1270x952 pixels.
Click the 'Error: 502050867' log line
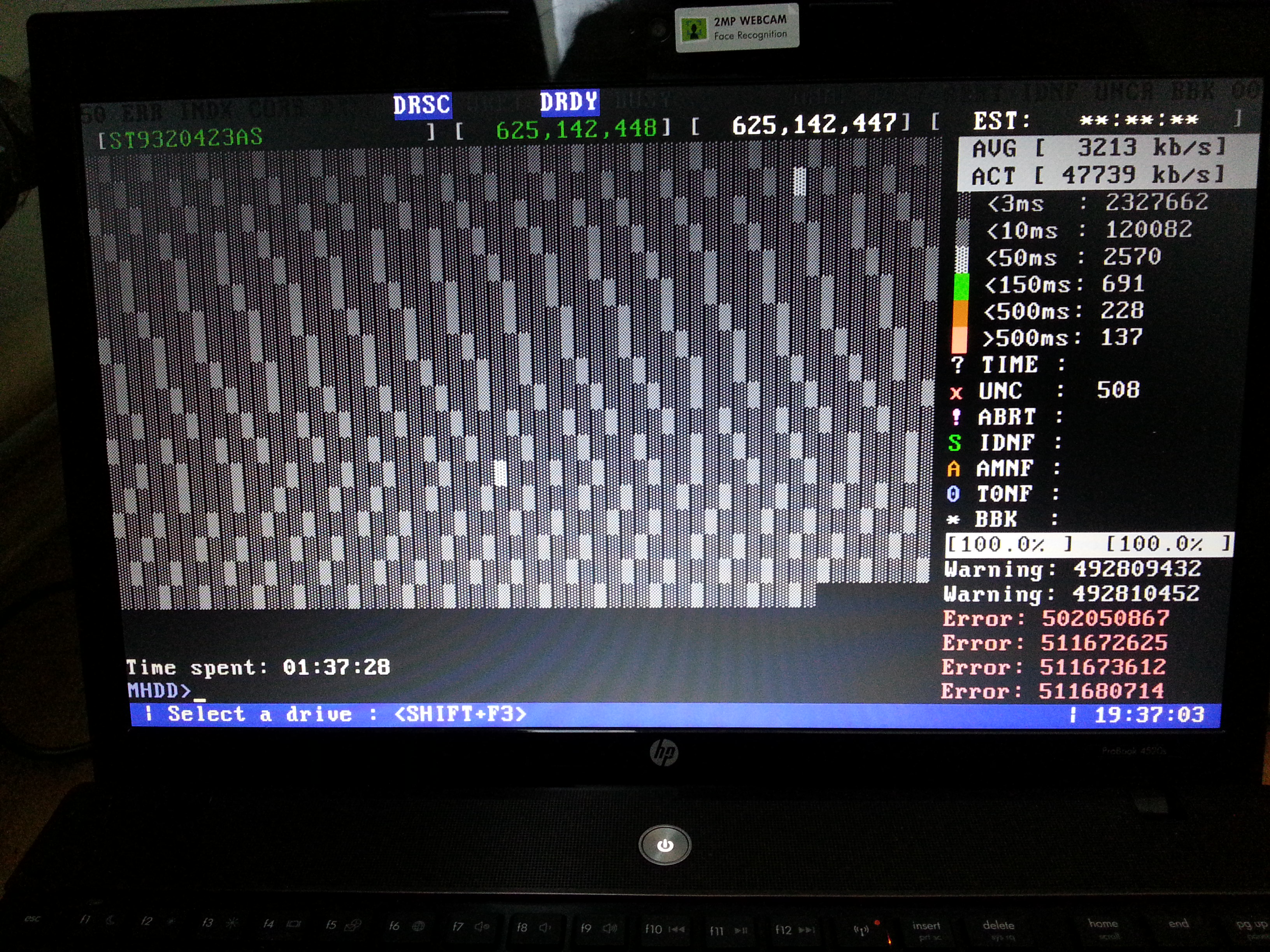click(x=1056, y=618)
